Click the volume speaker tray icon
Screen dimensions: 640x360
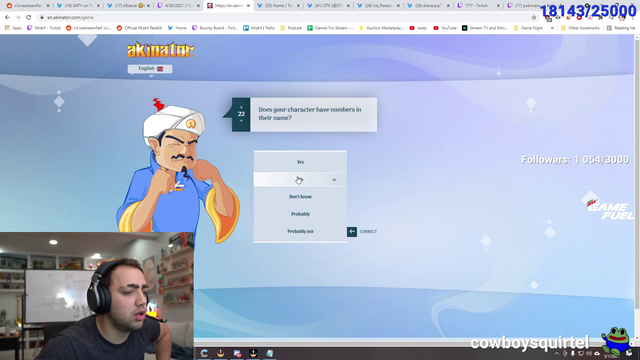click(589, 353)
